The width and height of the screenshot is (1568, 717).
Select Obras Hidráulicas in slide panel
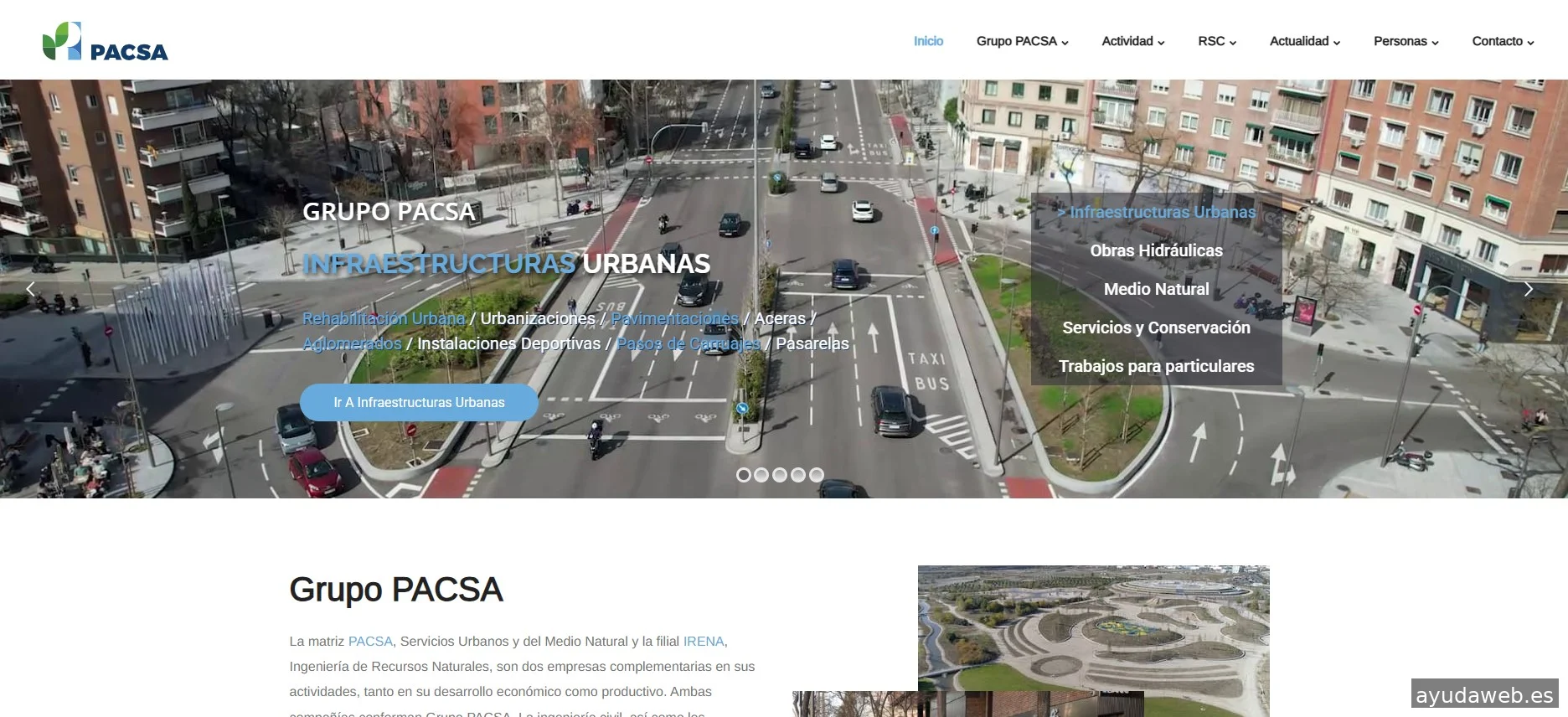(1156, 250)
